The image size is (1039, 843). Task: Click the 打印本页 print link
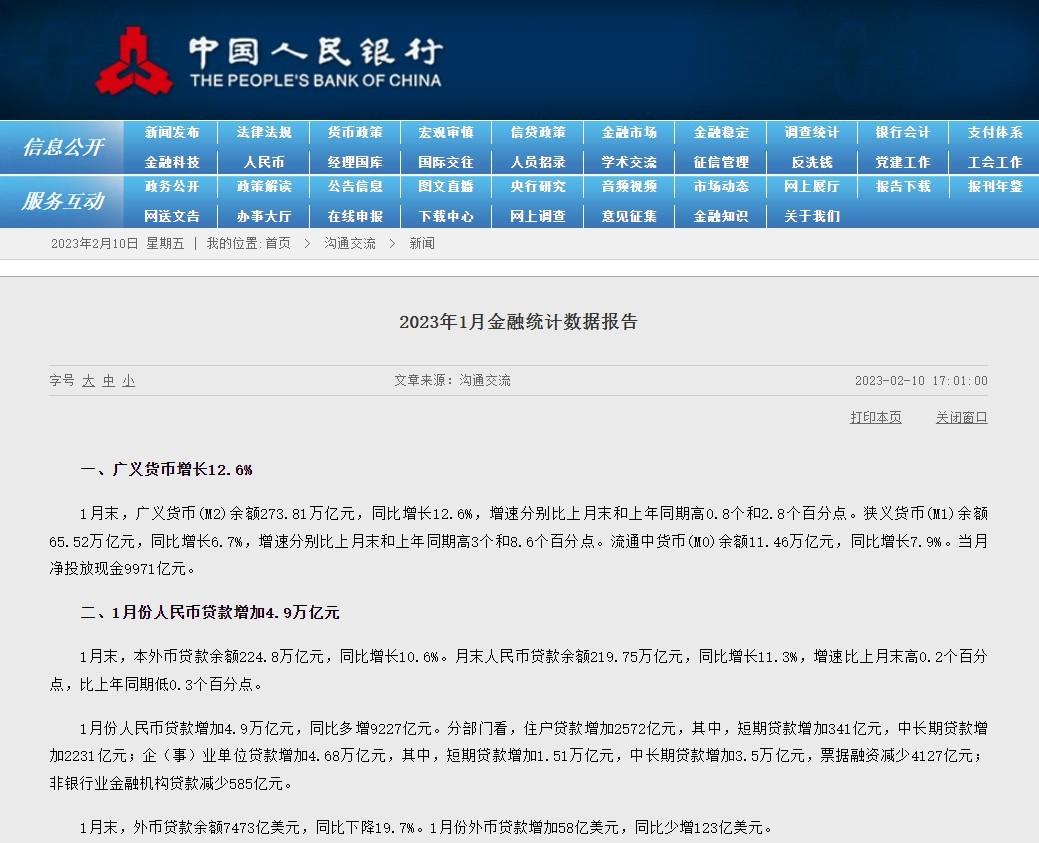875,417
